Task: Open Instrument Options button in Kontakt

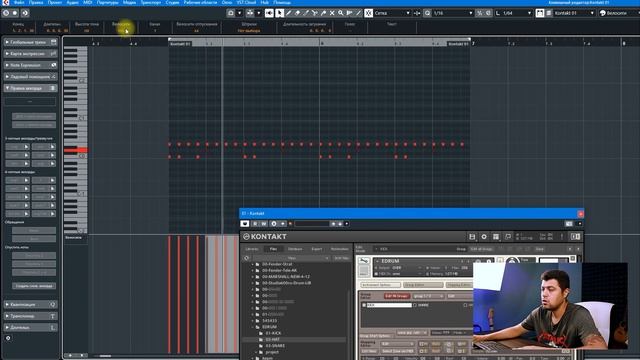Action: 380,284
